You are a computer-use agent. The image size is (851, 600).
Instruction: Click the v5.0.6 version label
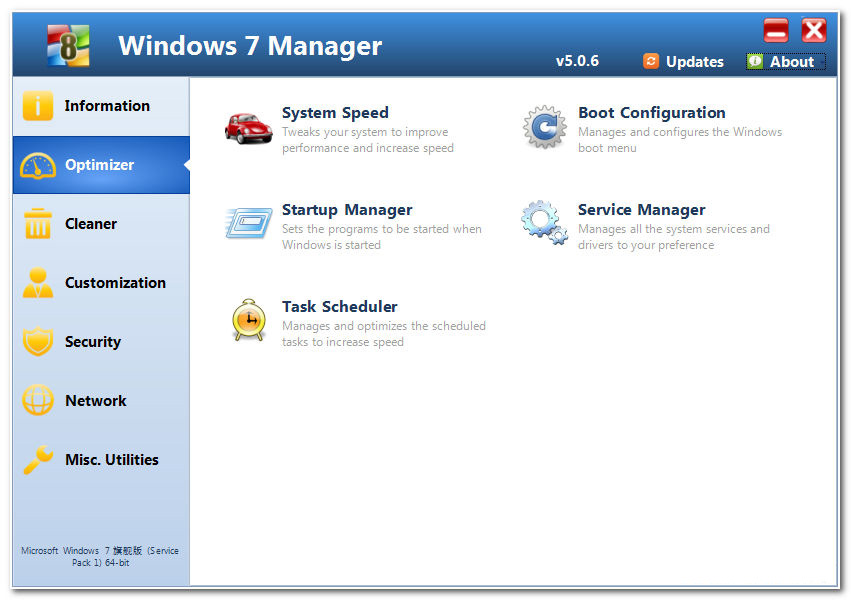577,61
